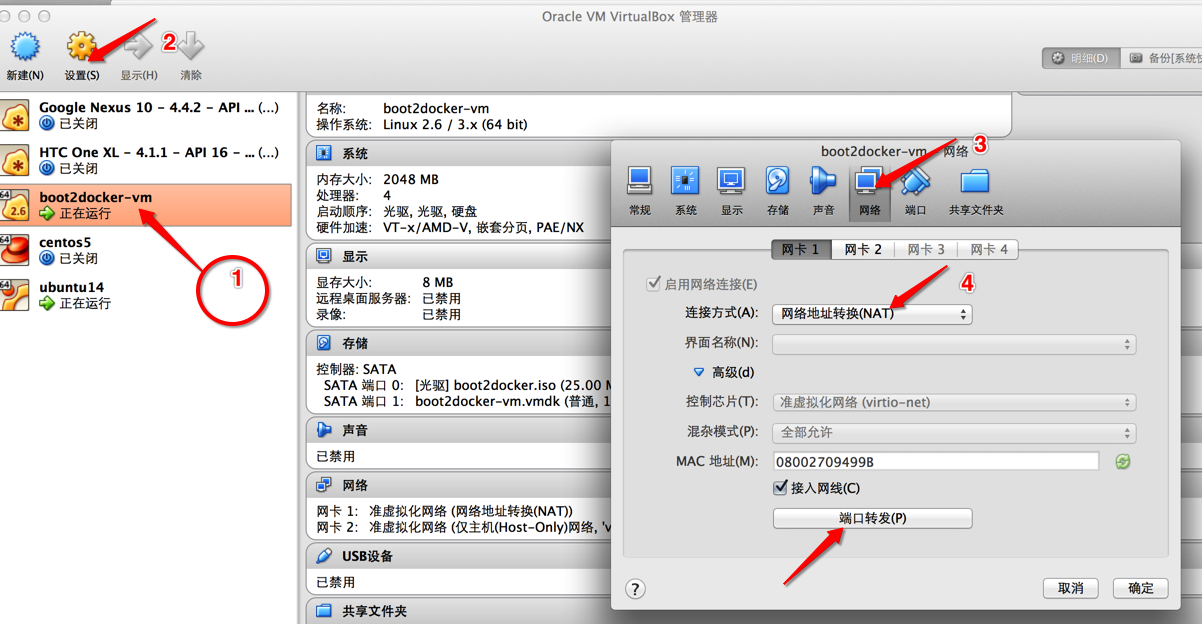Select centos5 VM in the list
Image resolution: width=1202 pixels, height=624 pixels.
[146, 250]
